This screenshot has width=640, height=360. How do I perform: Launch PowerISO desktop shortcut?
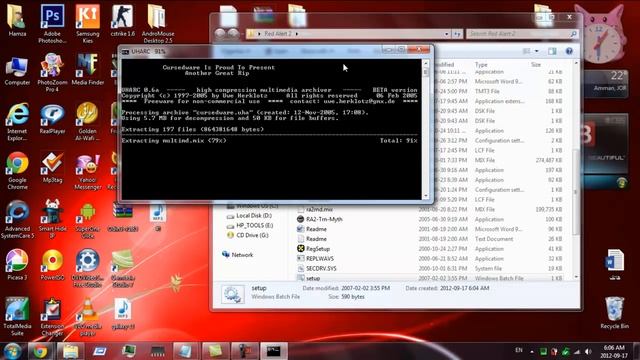52,265
